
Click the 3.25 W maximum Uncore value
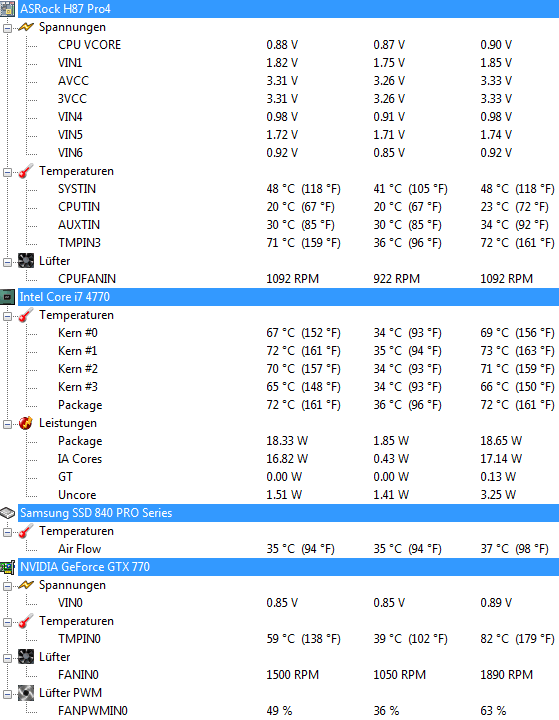pyautogui.click(x=498, y=495)
